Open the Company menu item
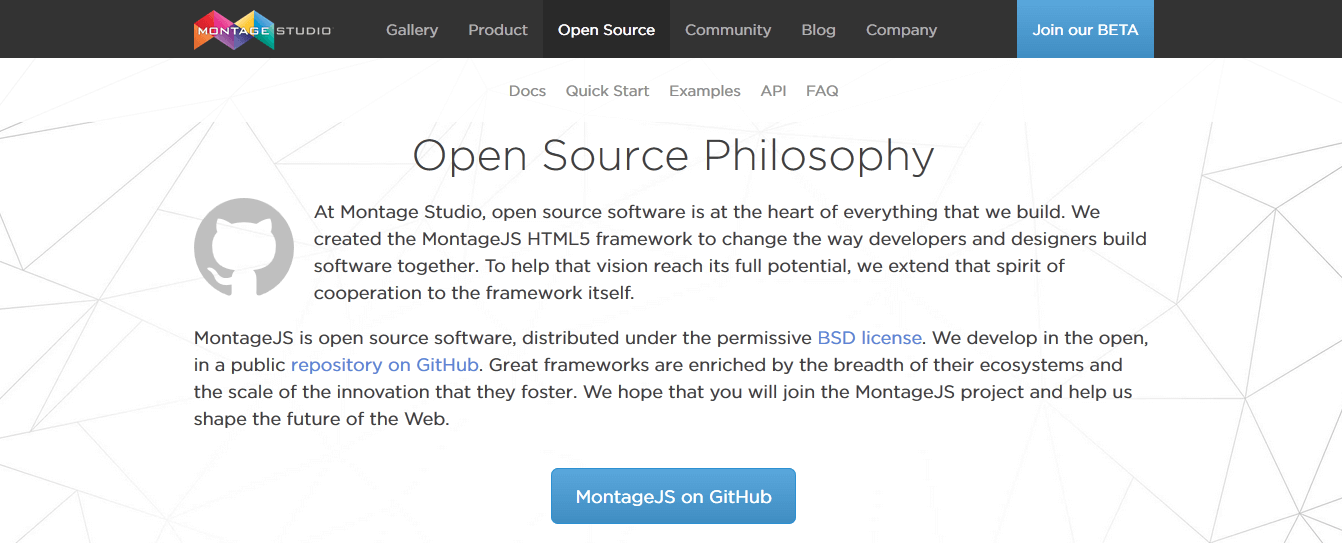Viewport: 1342px width, 543px height. pos(901,30)
